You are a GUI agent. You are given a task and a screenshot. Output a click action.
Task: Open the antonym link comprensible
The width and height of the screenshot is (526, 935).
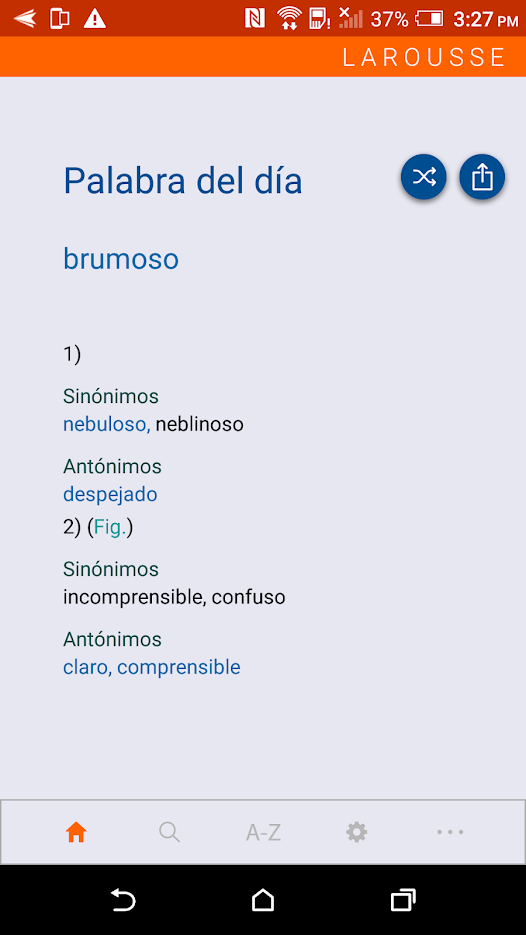point(179,667)
